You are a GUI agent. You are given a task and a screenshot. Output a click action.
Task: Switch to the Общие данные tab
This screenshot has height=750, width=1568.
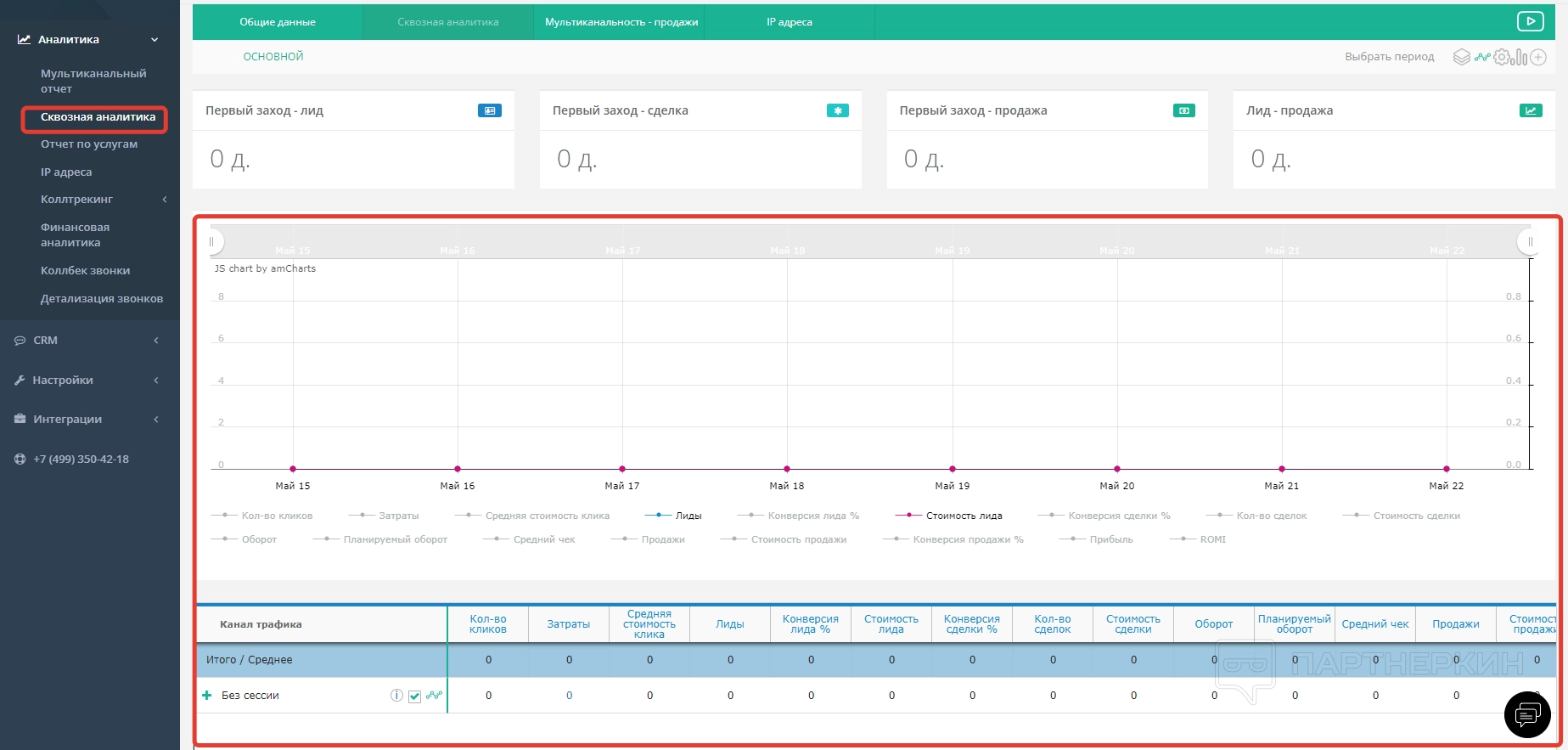(x=278, y=22)
